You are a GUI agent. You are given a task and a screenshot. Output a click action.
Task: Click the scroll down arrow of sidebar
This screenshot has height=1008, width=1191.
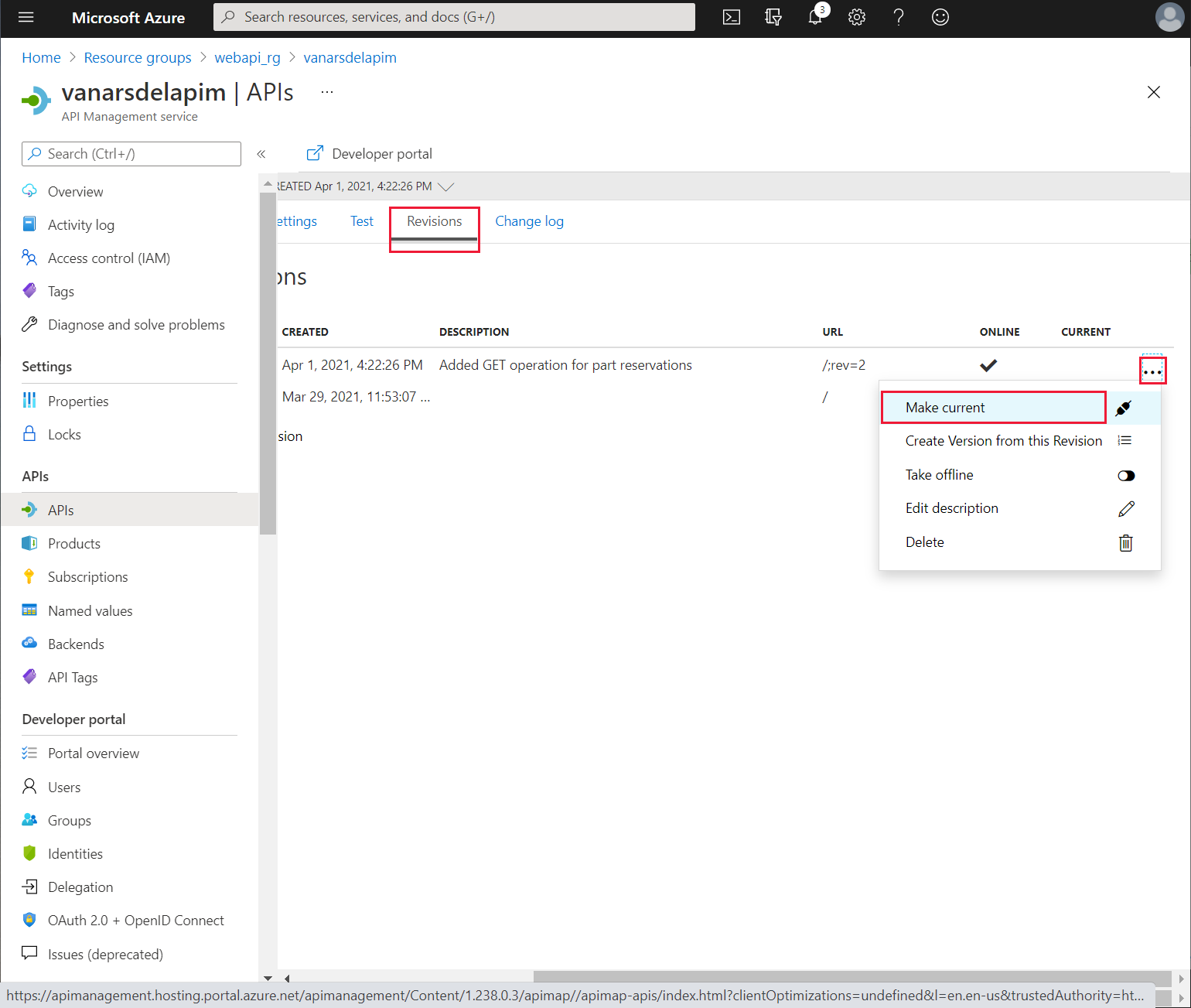click(268, 978)
